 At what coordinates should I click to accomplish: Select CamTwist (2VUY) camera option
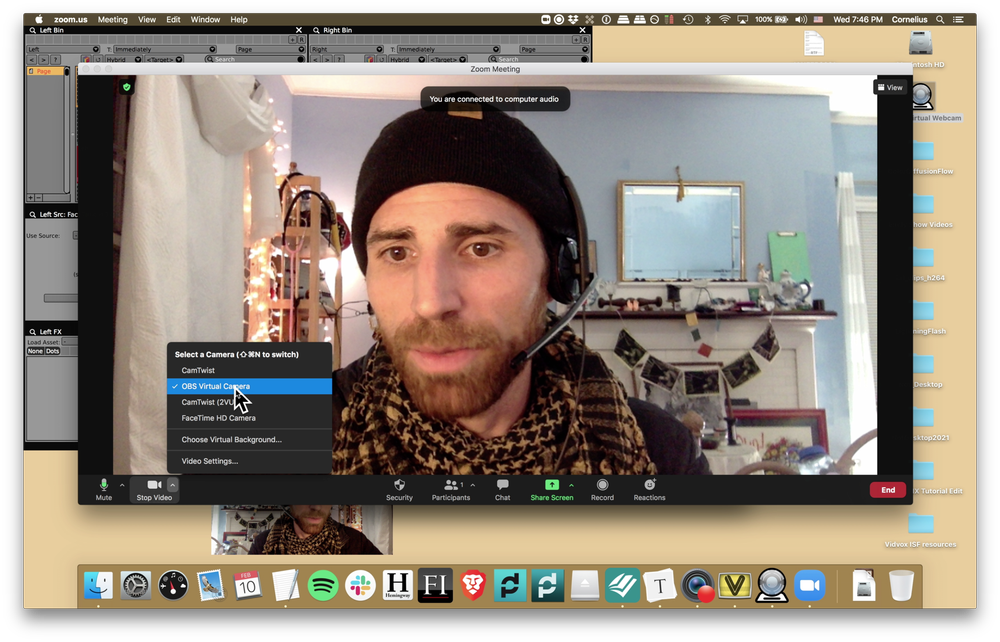click(249, 402)
